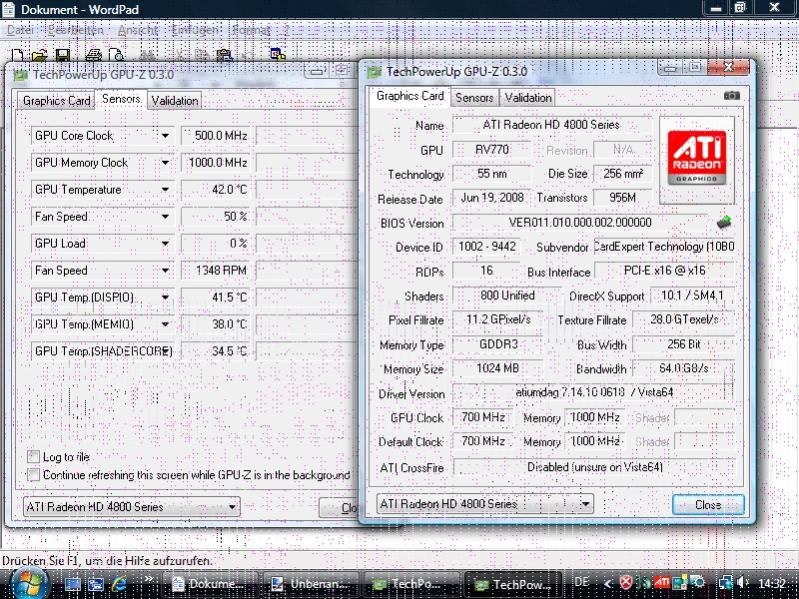The height and width of the screenshot is (599, 799).
Task: Enable the Log to file checkbox
Action: (x=33, y=456)
